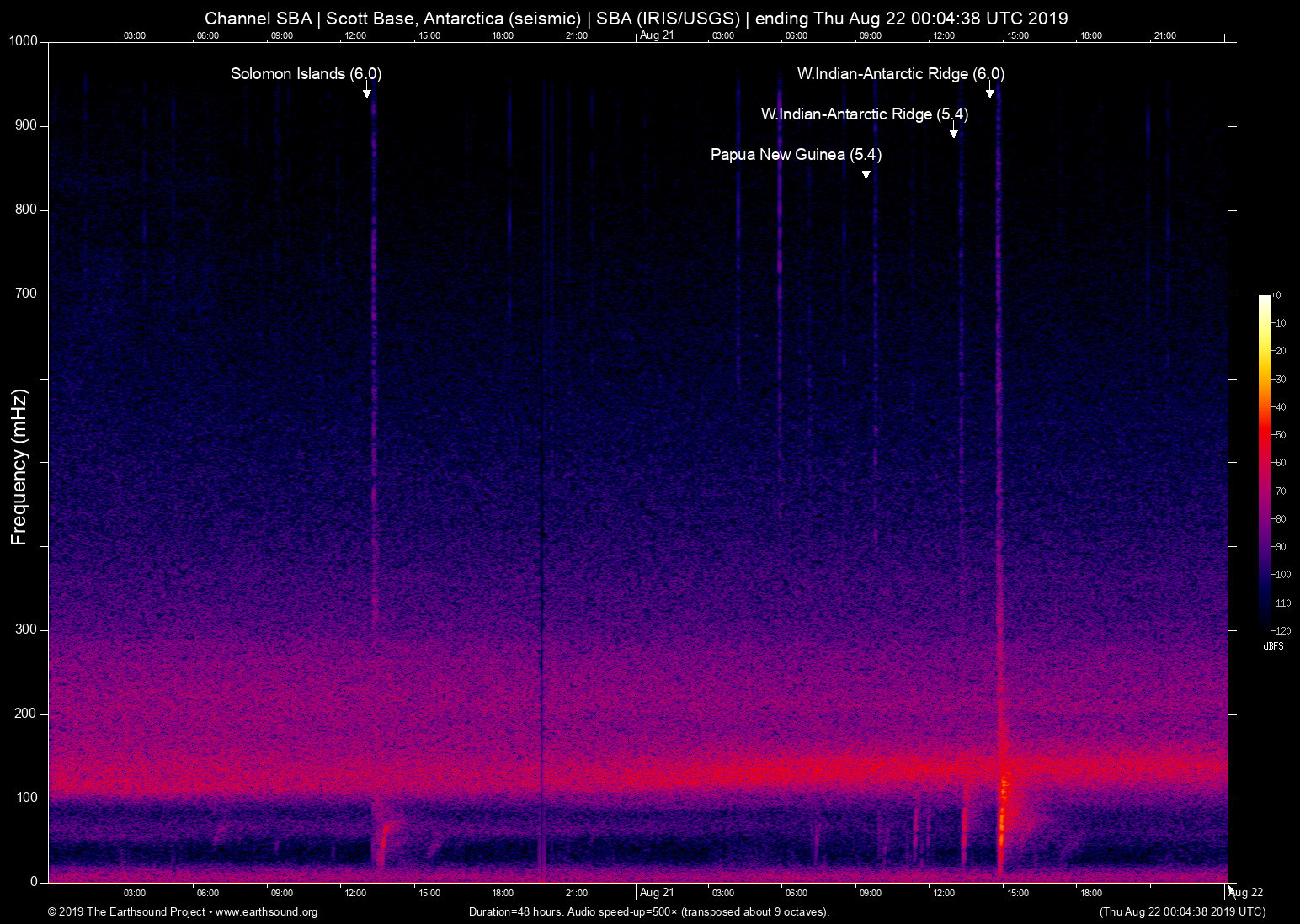Screen dimensions: 1300x924
Task: Click the W.Indian-Antarctic Ridge (6.0) event label
Action: [x=900, y=74]
